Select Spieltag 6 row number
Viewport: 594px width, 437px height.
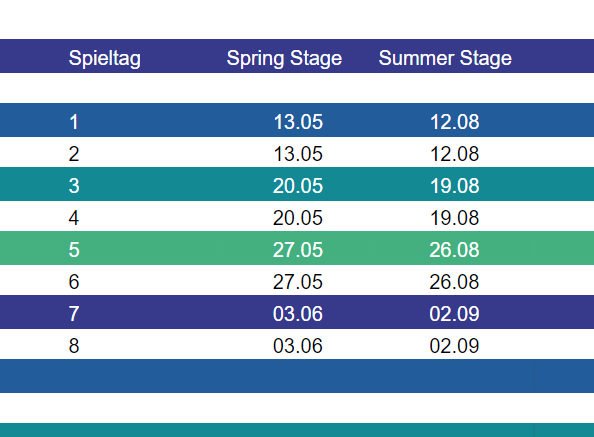point(74,282)
